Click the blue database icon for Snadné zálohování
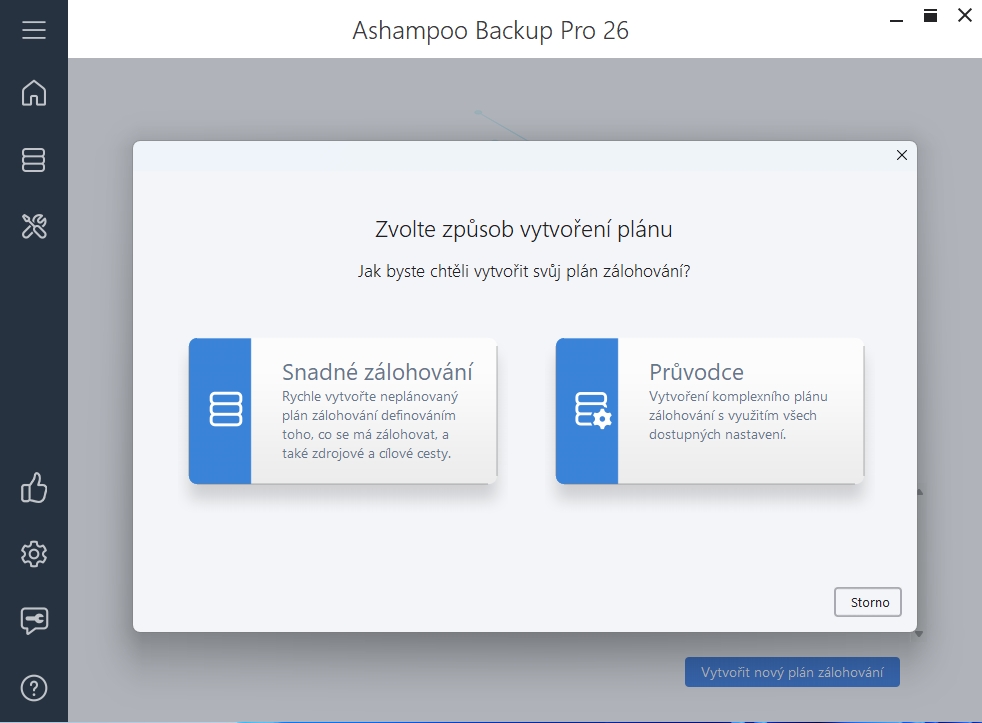Screen dimensions: 982x723 coord(220,410)
